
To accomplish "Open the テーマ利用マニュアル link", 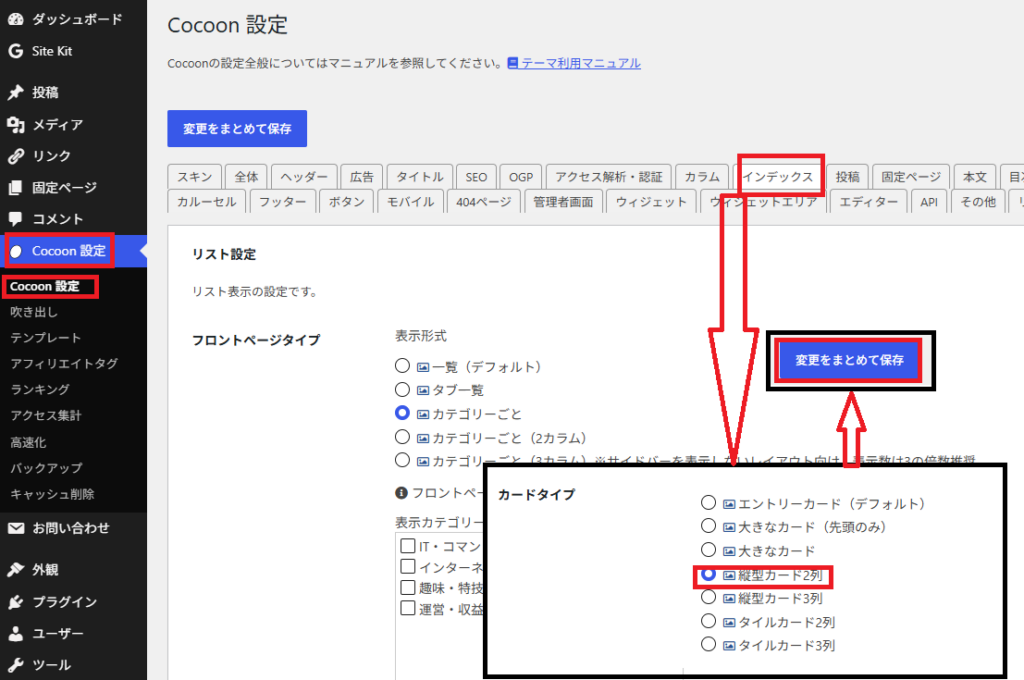I will coord(581,63).
